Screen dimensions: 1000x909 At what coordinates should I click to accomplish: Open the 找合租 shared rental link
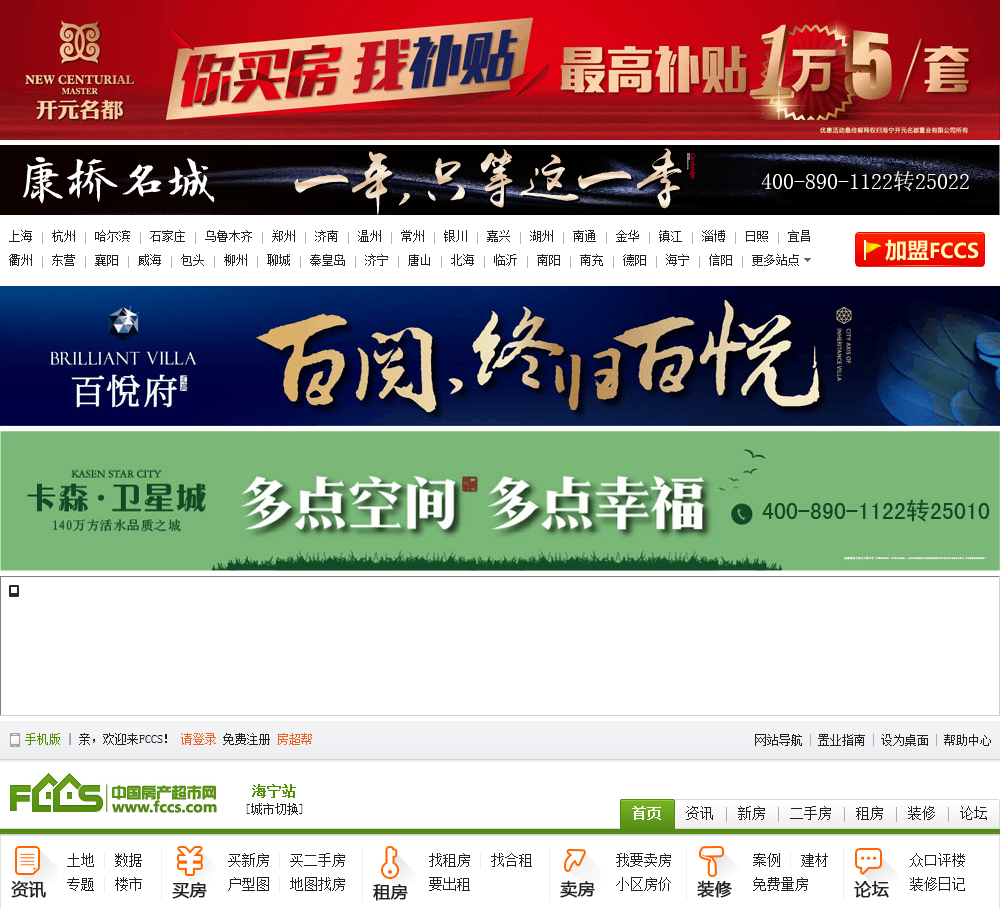pos(511,861)
